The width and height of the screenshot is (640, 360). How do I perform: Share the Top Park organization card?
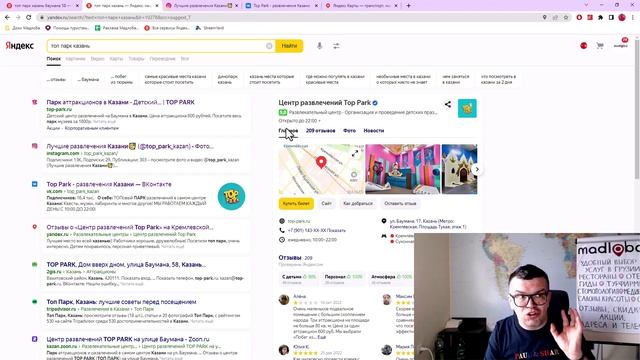(448, 104)
